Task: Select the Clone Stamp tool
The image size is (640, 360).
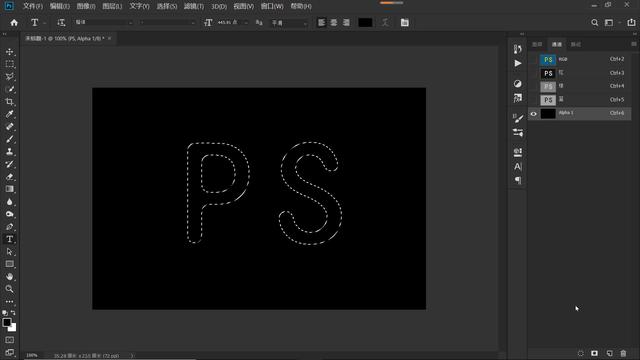Action: [9, 152]
